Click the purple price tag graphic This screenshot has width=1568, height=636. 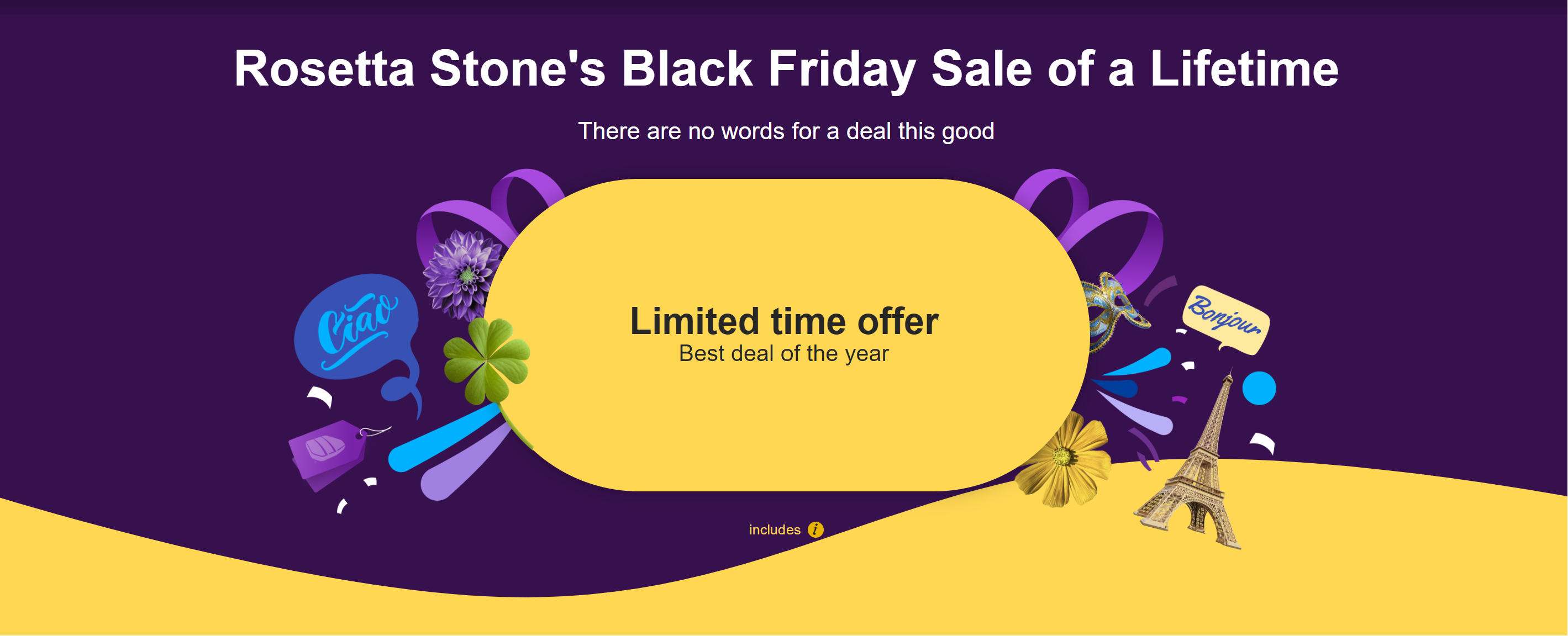[x=327, y=453]
